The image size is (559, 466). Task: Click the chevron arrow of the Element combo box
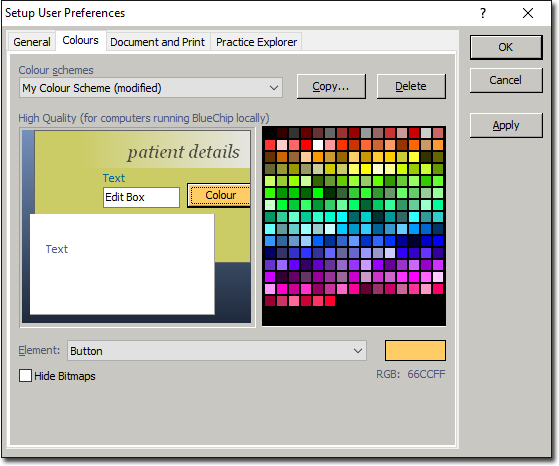pos(358,351)
